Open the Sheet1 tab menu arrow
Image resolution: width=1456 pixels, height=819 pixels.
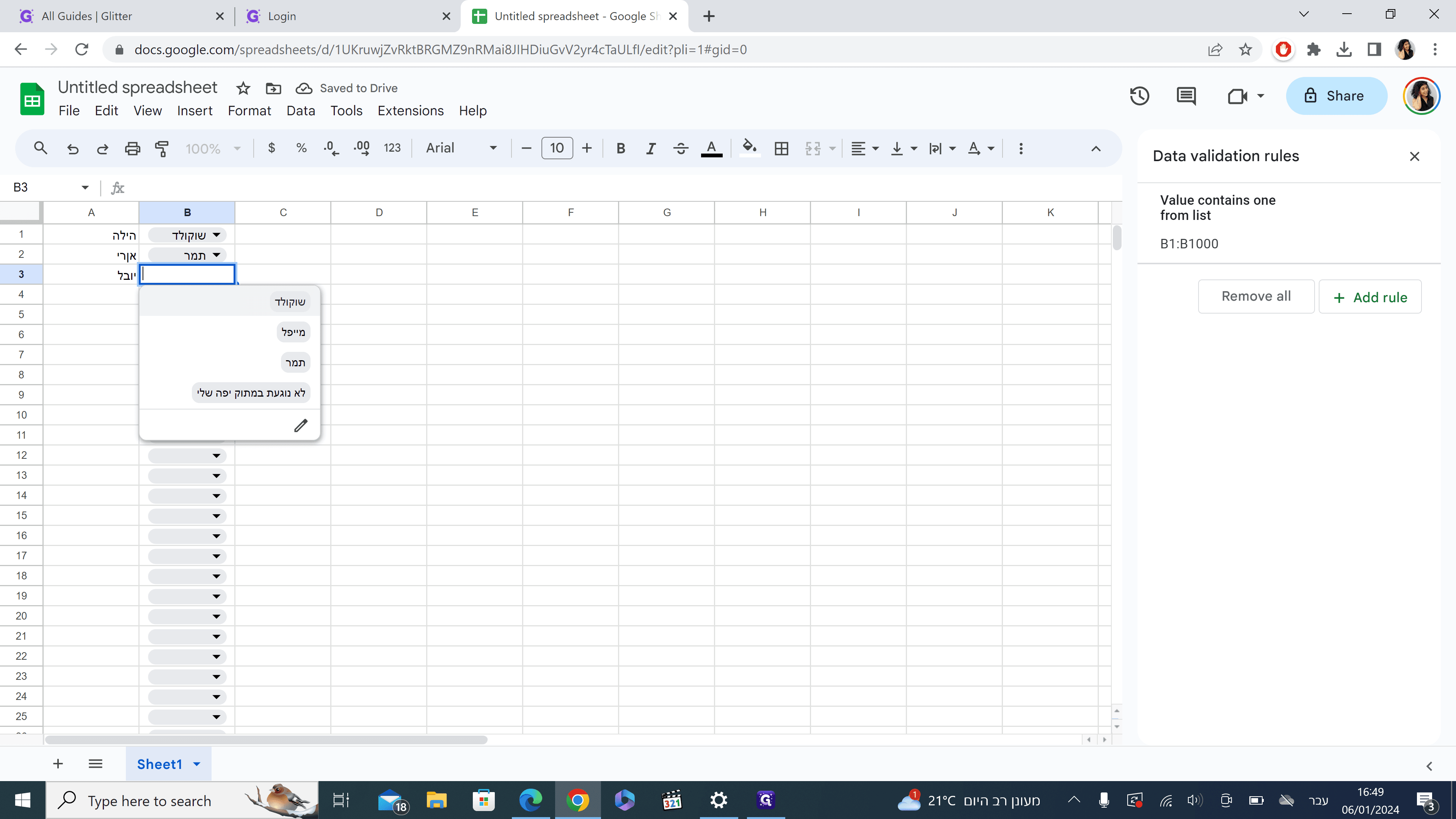(197, 764)
